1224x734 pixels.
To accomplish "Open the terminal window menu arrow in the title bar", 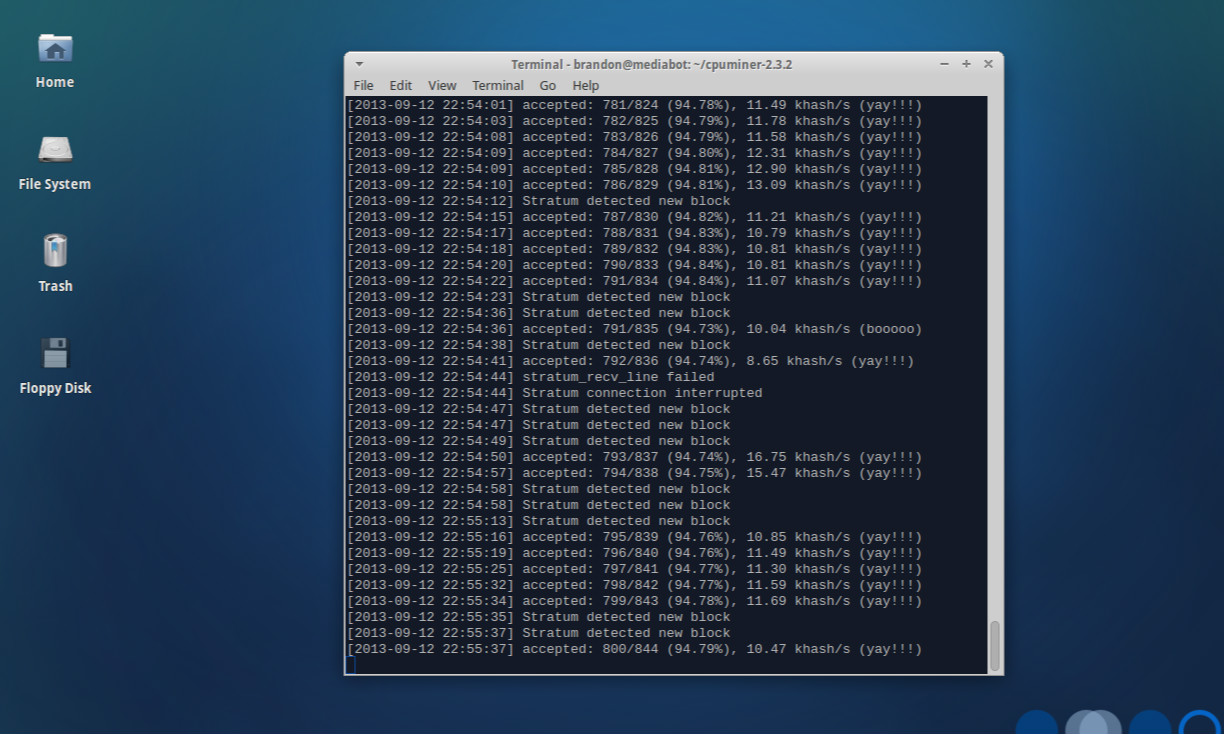I will (x=360, y=64).
